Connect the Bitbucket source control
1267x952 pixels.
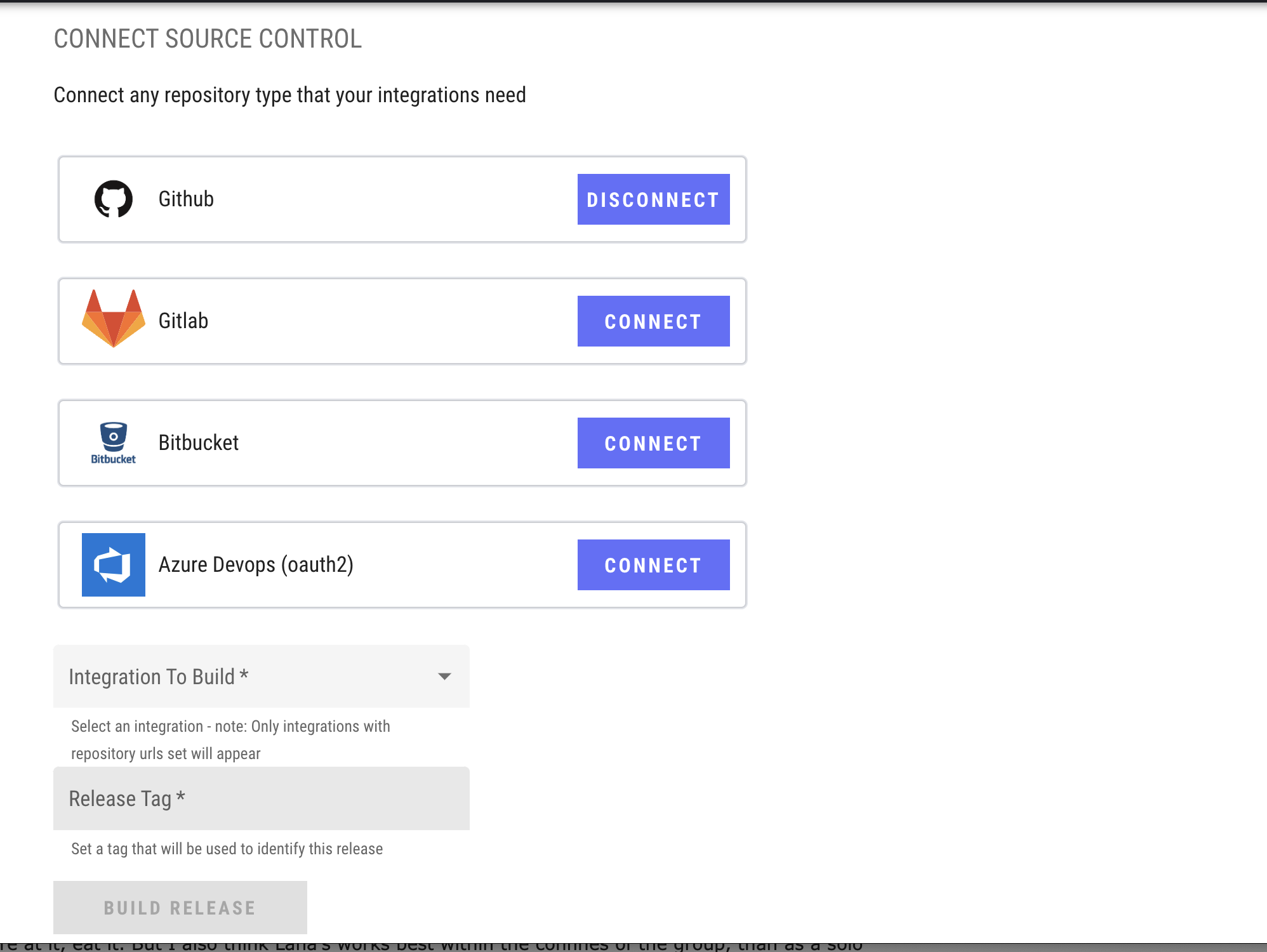(653, 443)
